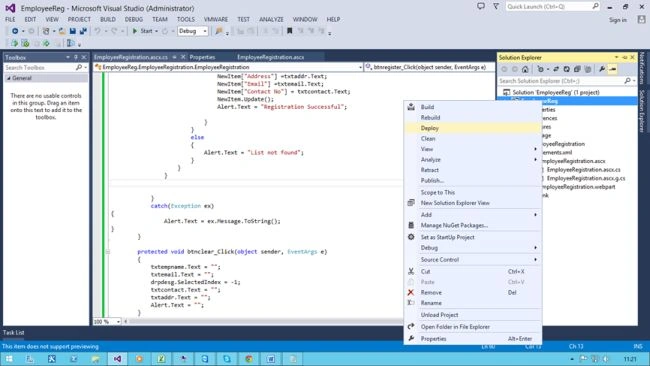
Task: Select Unload Project in context menu
Action: click(473, 315)
